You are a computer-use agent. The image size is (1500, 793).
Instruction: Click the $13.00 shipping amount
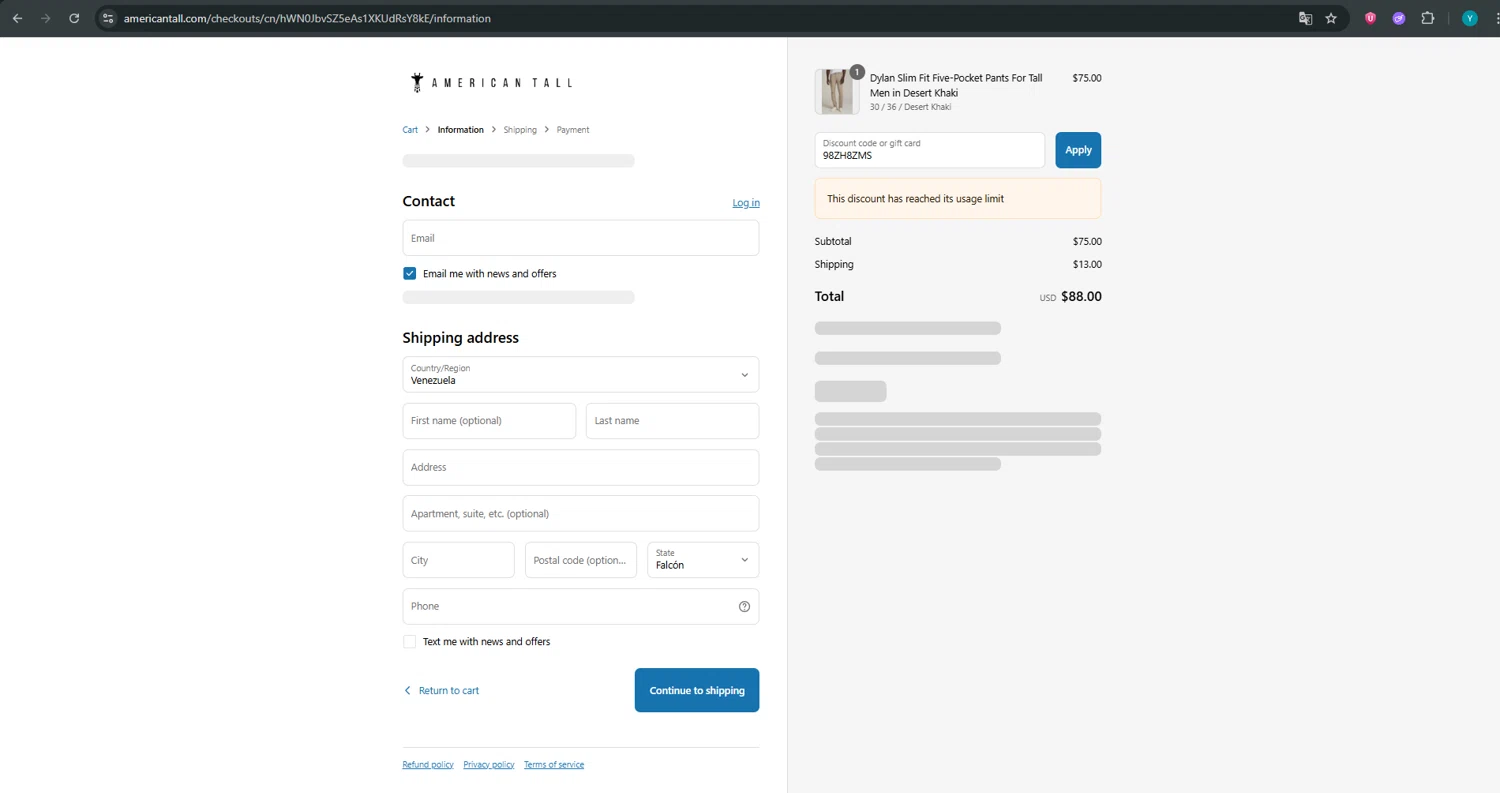pyautogui.click(x=1087, y=265)
